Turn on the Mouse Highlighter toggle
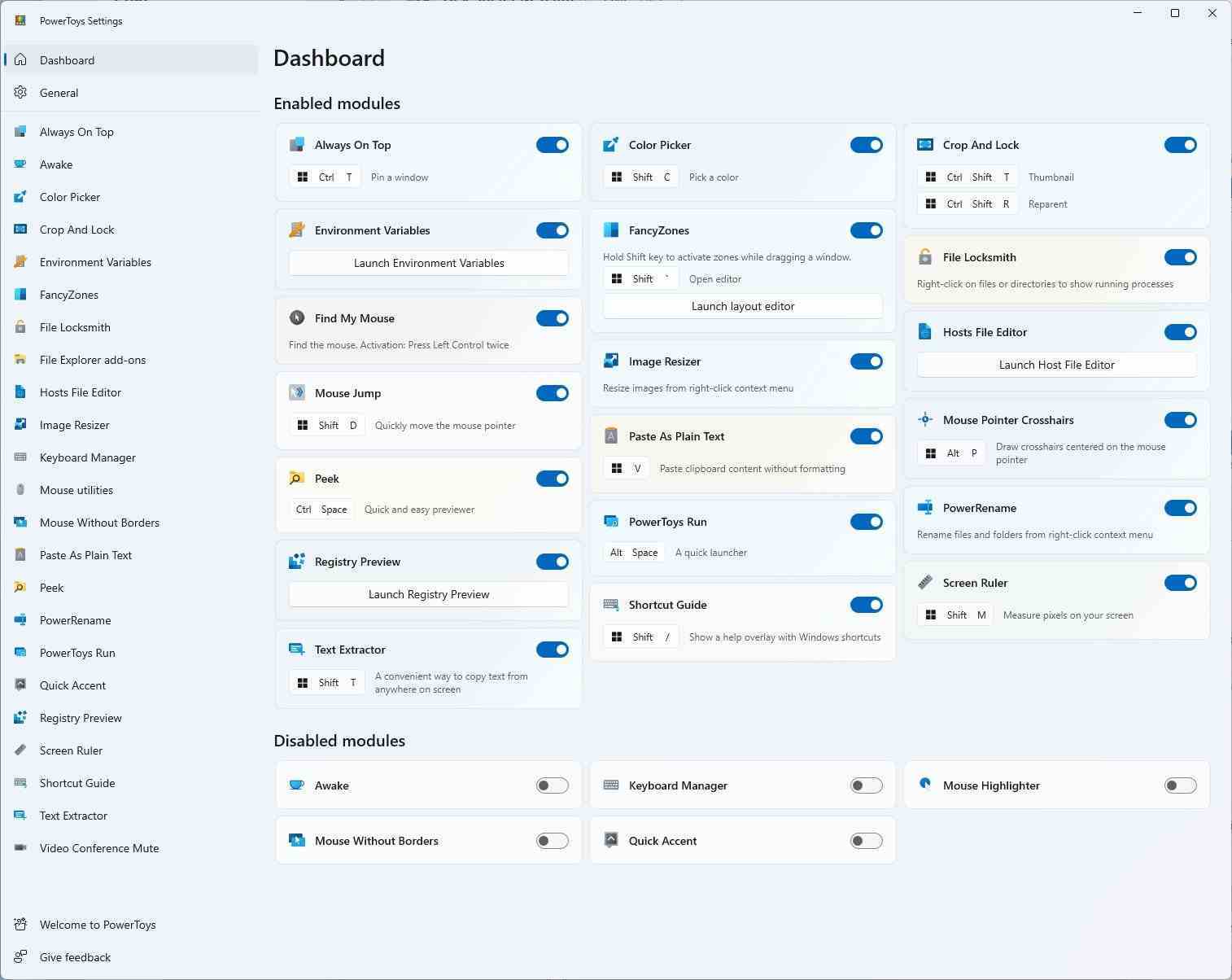This screenshot has height=980, width=1232. [x=1181, y=785]
